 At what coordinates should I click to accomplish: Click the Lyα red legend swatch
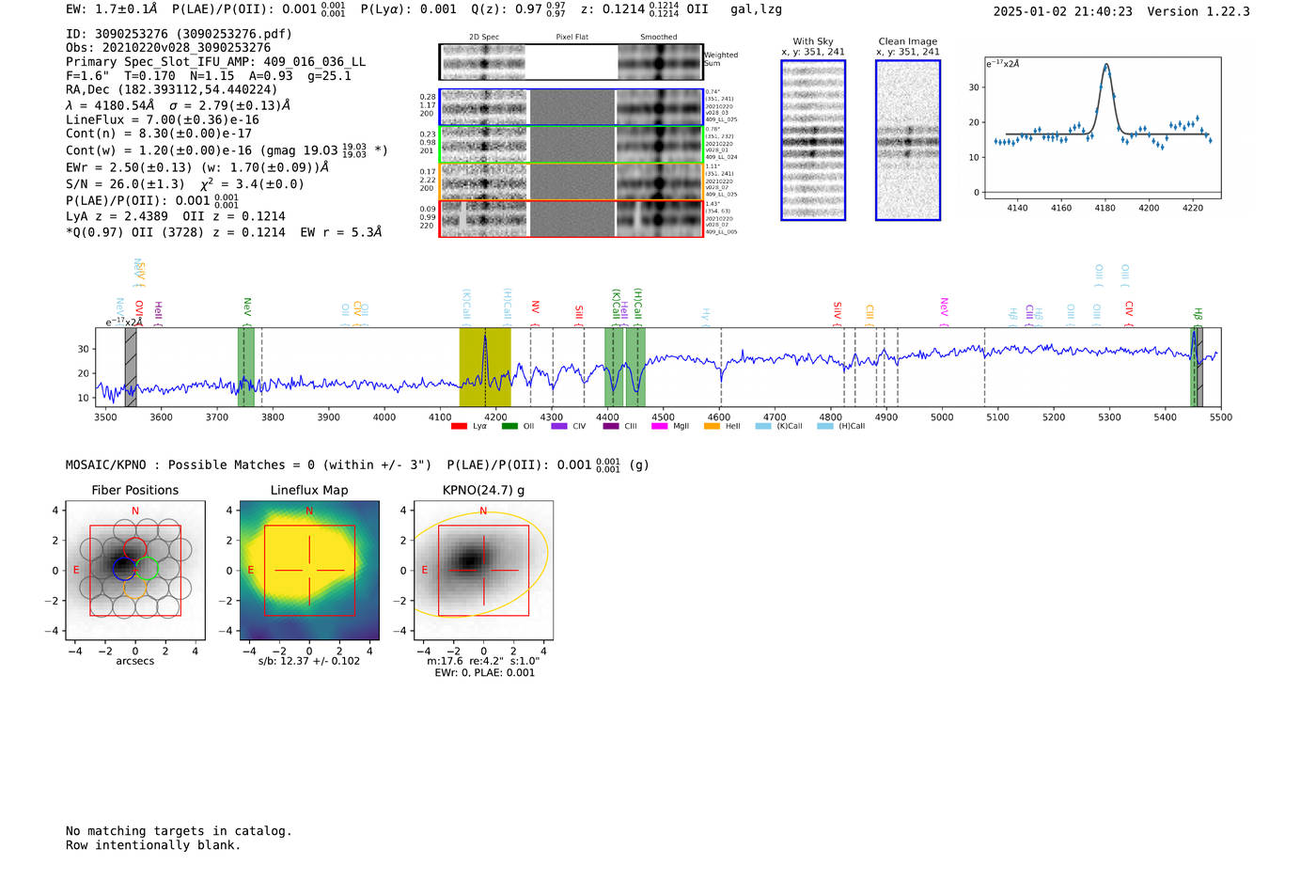459,426
